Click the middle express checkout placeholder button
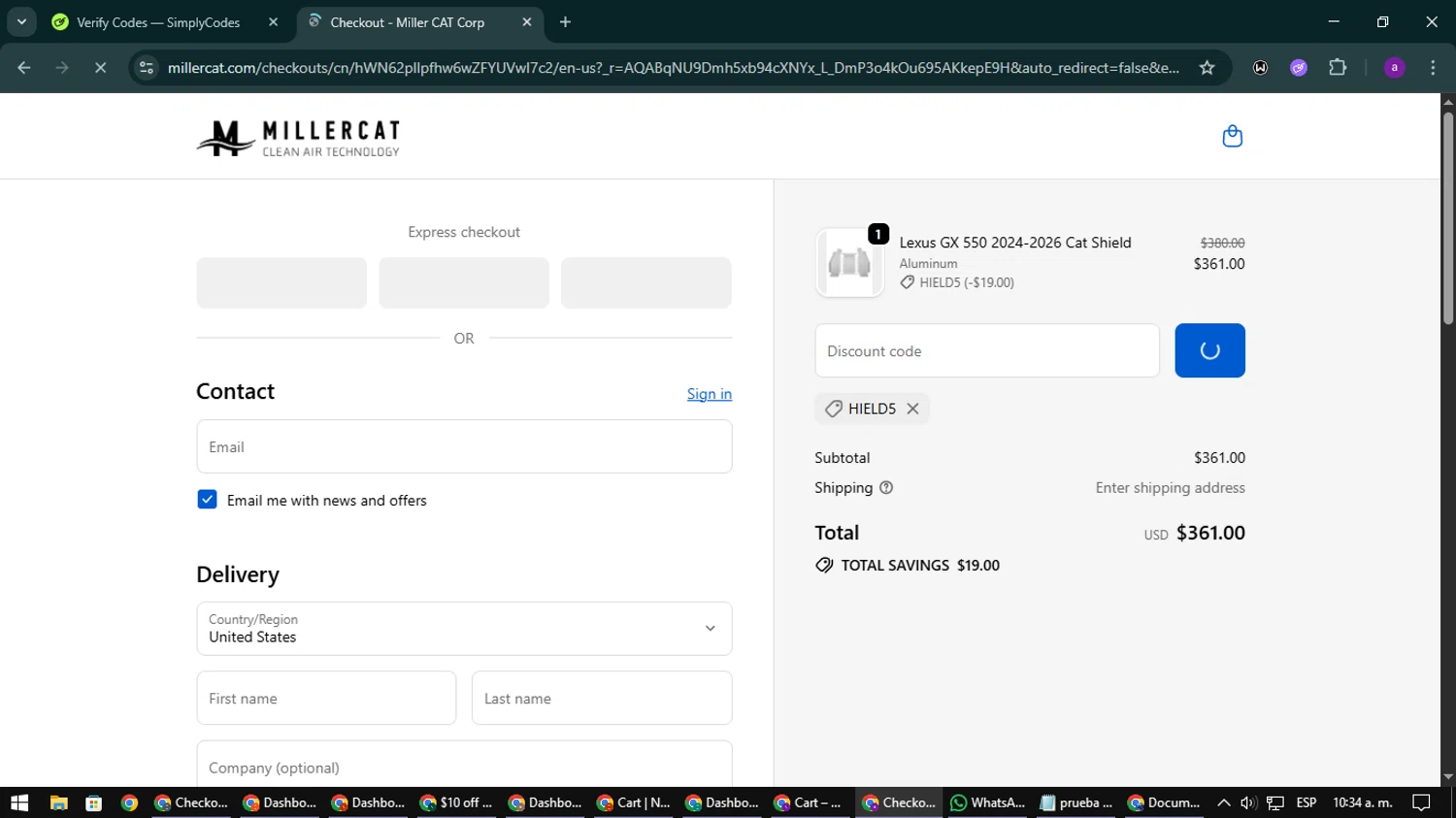Viewport: 1456px width, 818px height. click(x=464, y=282)
